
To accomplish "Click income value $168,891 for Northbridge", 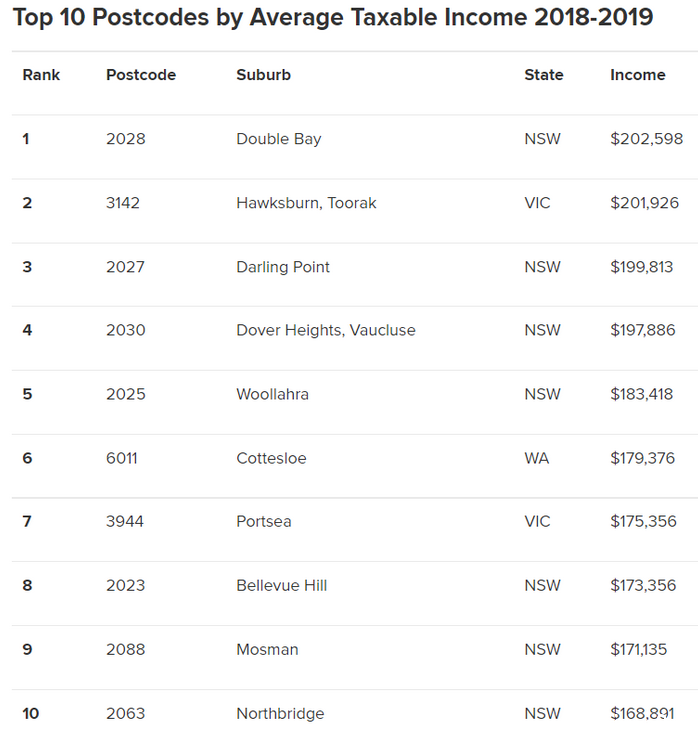I will (642, 713).
